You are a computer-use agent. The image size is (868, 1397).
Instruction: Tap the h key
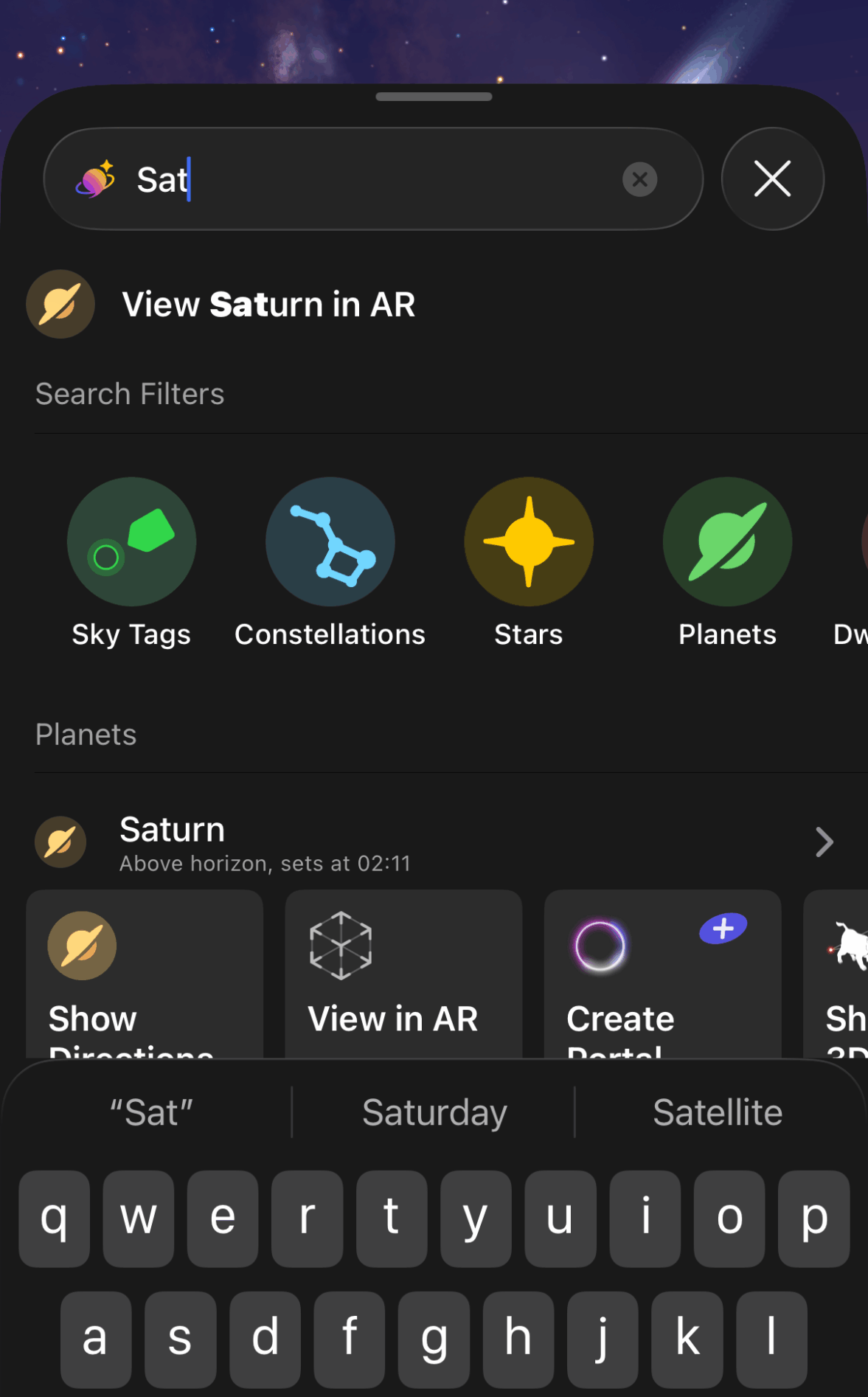pyautogui.click(x=518, y=1339)
